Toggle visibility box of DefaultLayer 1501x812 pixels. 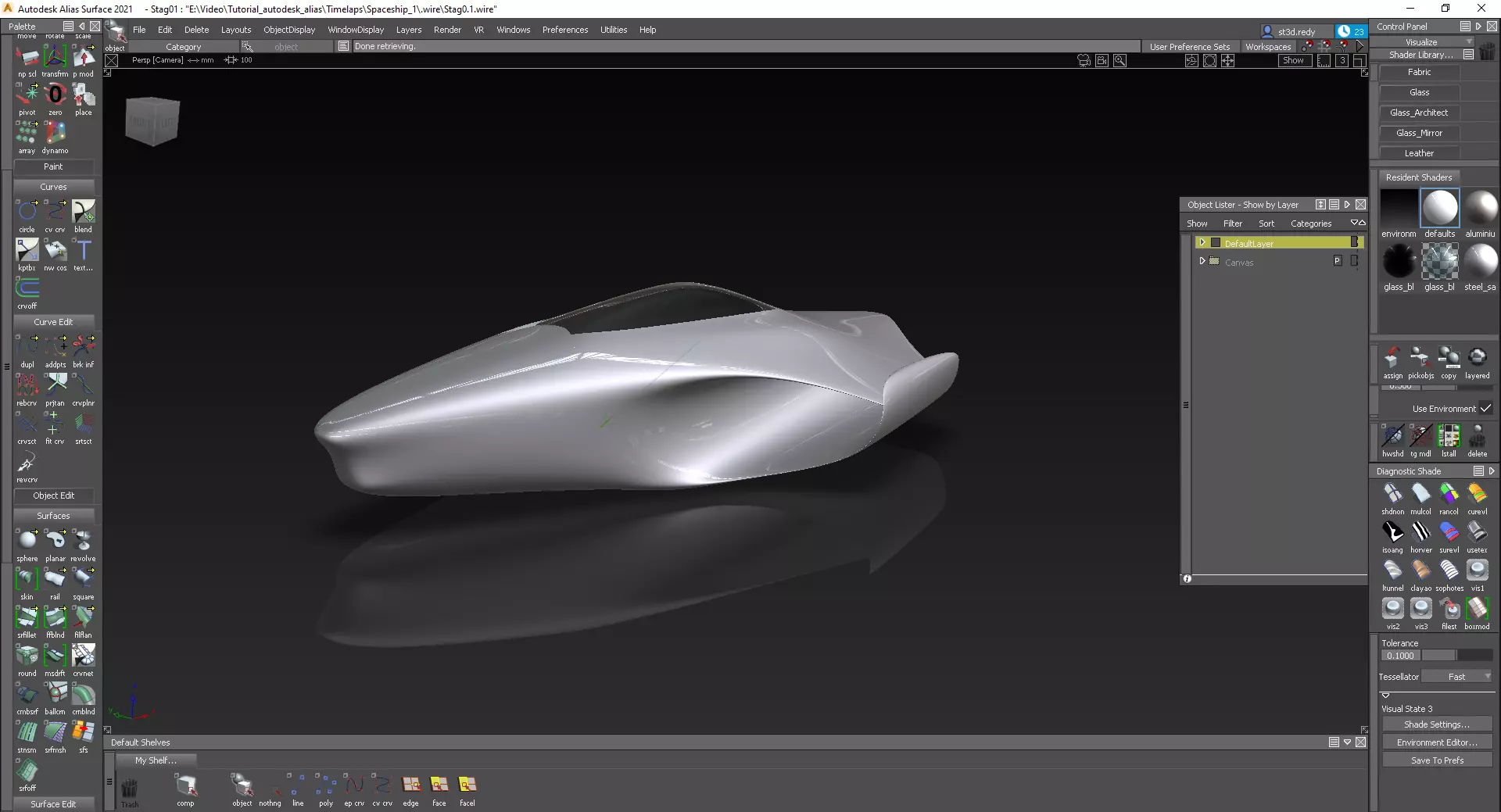point(1216,243)
